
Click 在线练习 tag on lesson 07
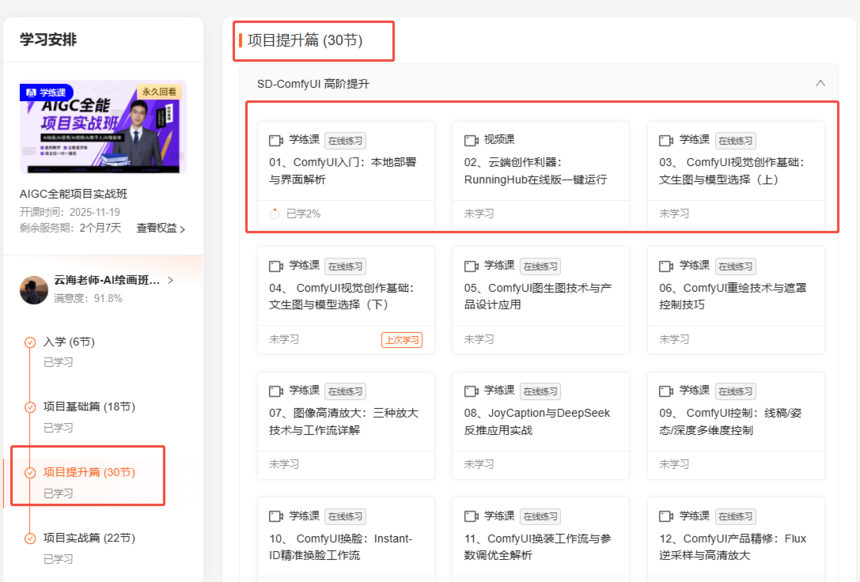click(x=346, y=392)
